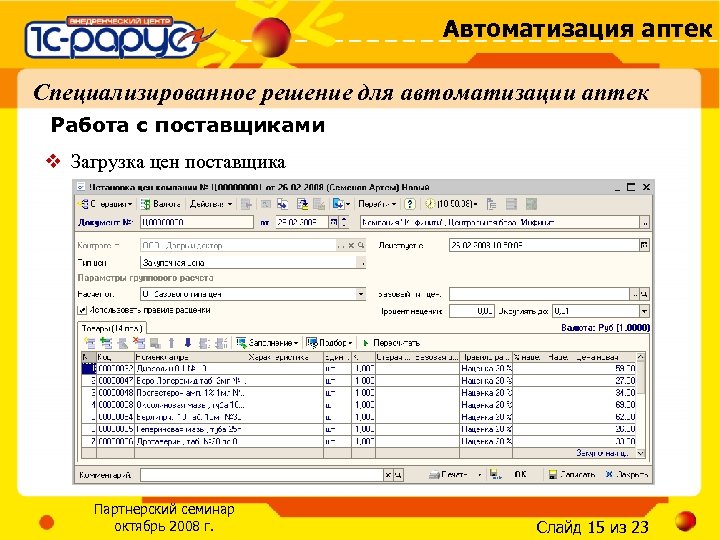720x540 pixels.
Task: Click the Код column header
Action: pos(115,357)
